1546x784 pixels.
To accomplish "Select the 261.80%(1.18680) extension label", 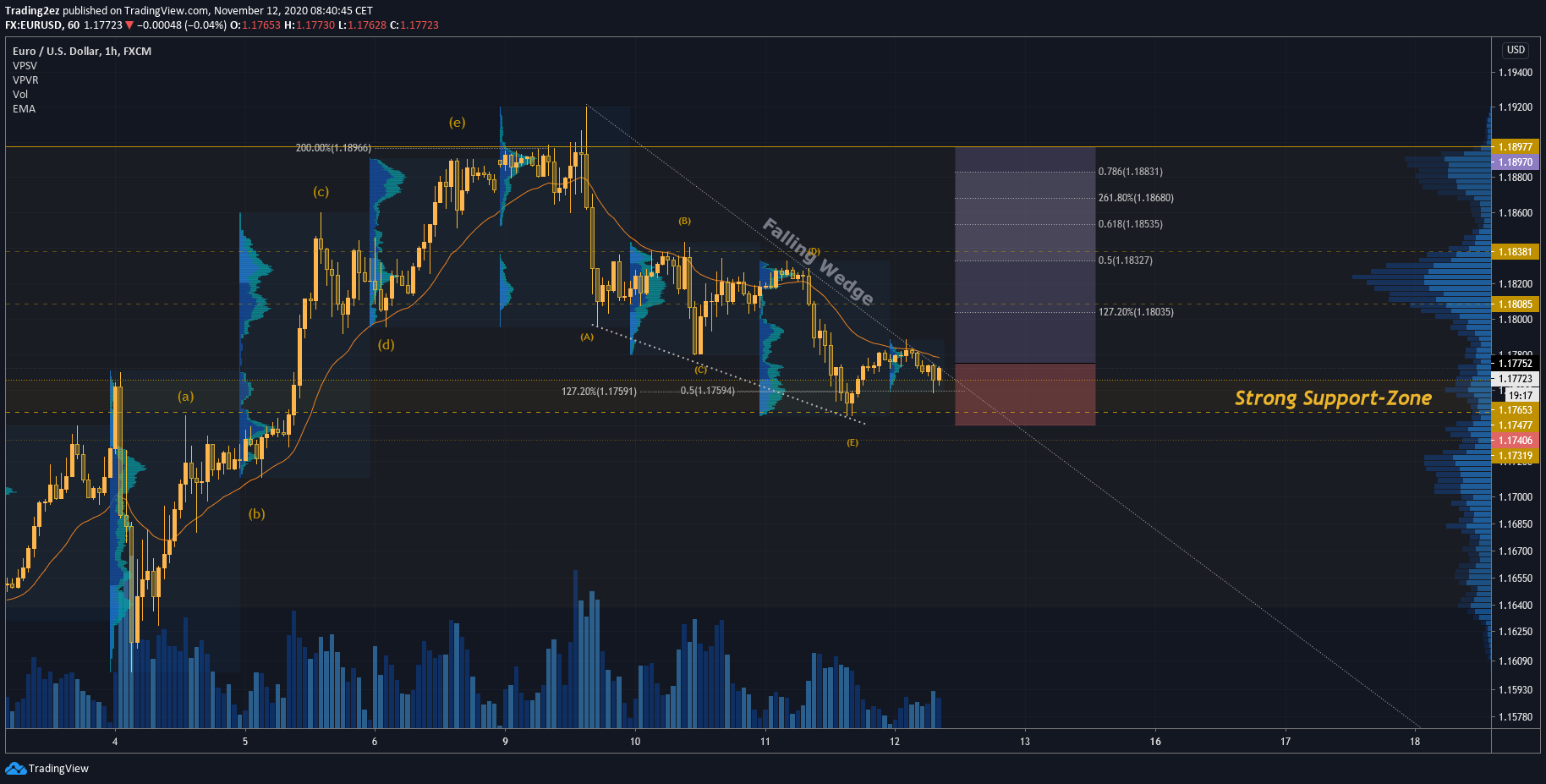I will (x=1136, y=198).
